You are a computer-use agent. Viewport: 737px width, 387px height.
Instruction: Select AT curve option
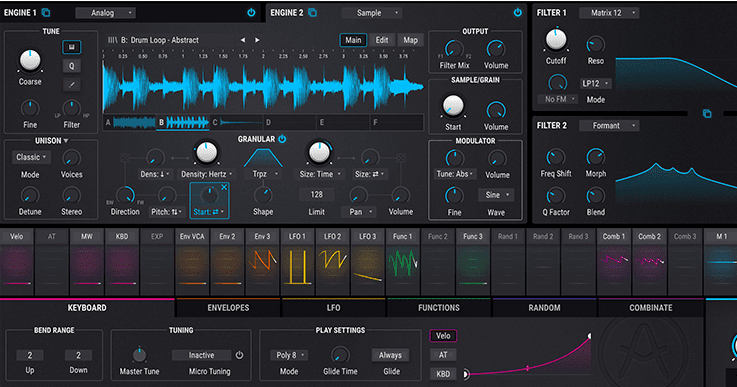tap(443, 355)
